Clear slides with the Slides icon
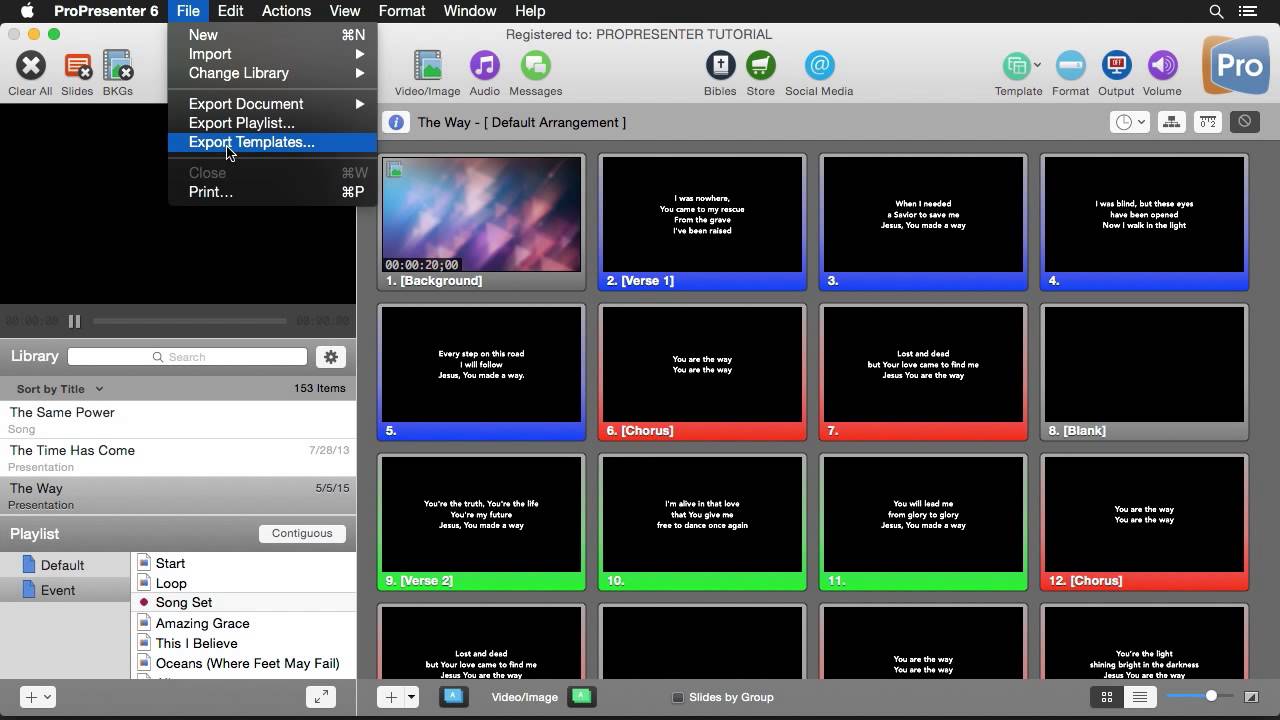 coord(77,66)
